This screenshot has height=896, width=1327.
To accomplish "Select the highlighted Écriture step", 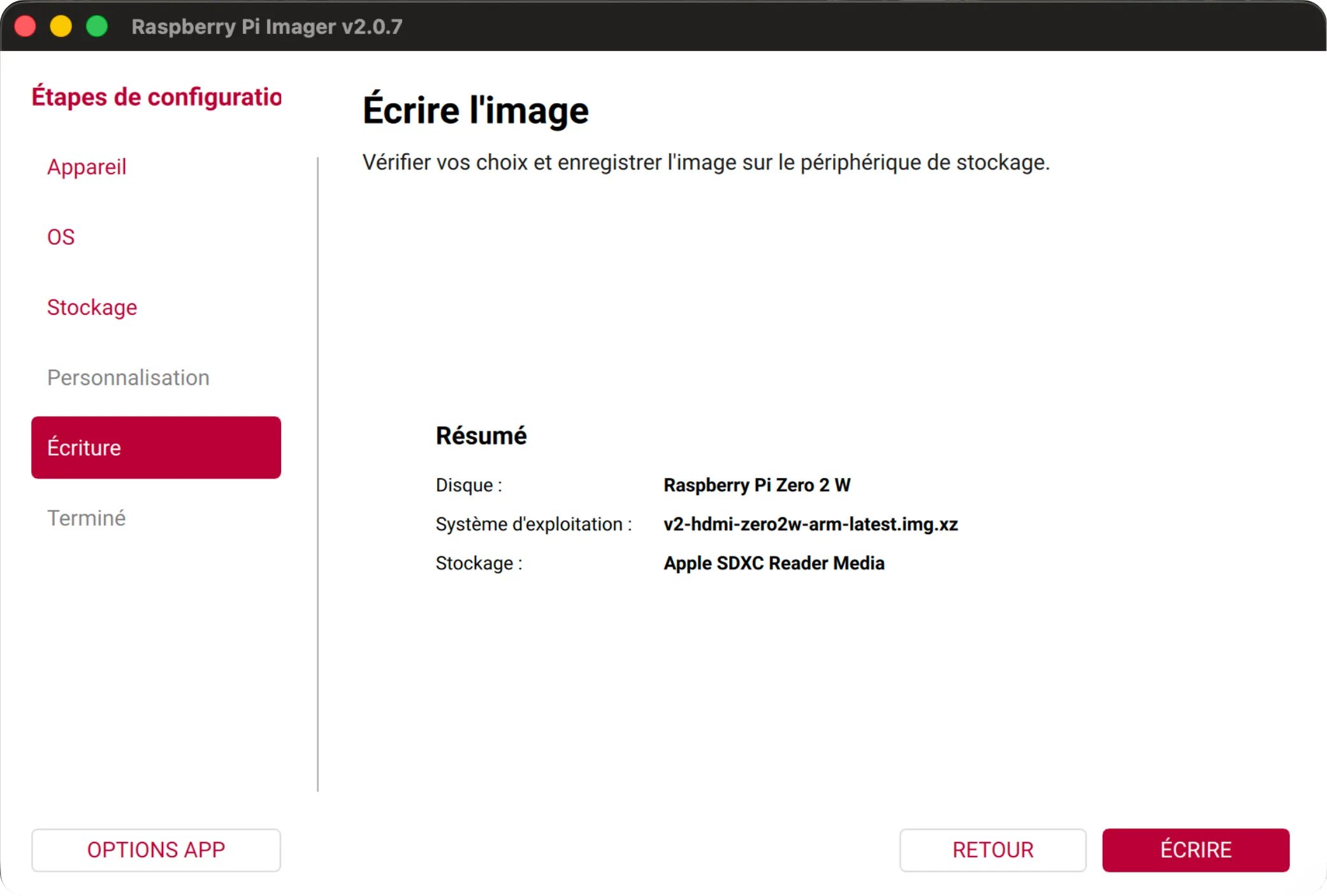I will pyautogui.click(x=156, y=447).
